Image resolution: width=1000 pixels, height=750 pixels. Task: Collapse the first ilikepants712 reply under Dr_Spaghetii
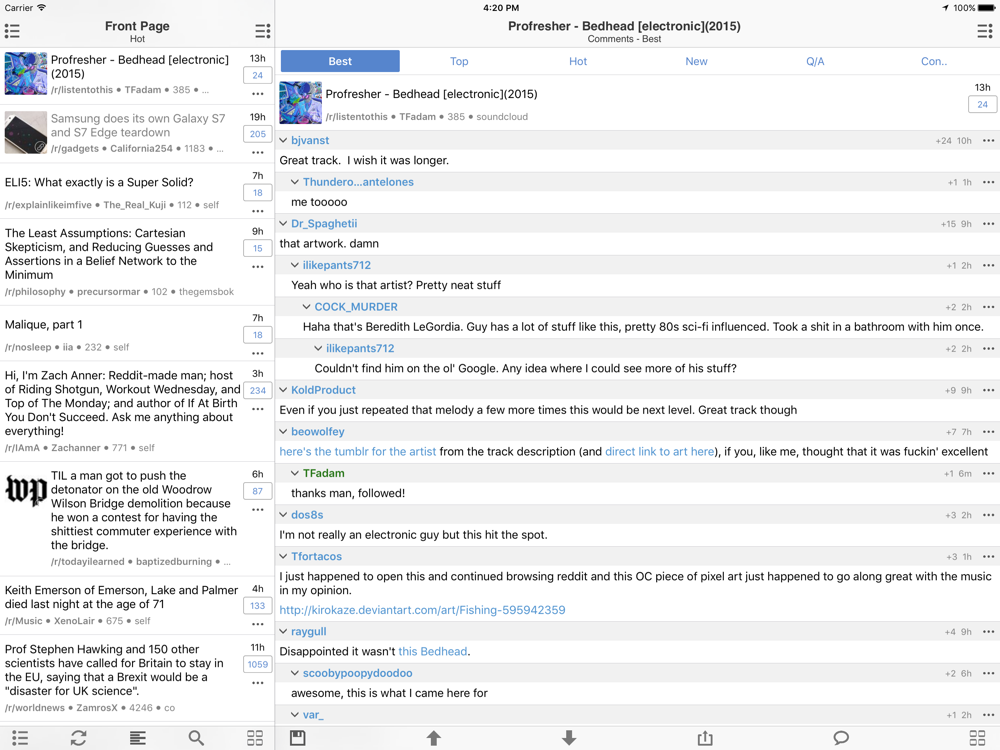click(x=295, y=265)
